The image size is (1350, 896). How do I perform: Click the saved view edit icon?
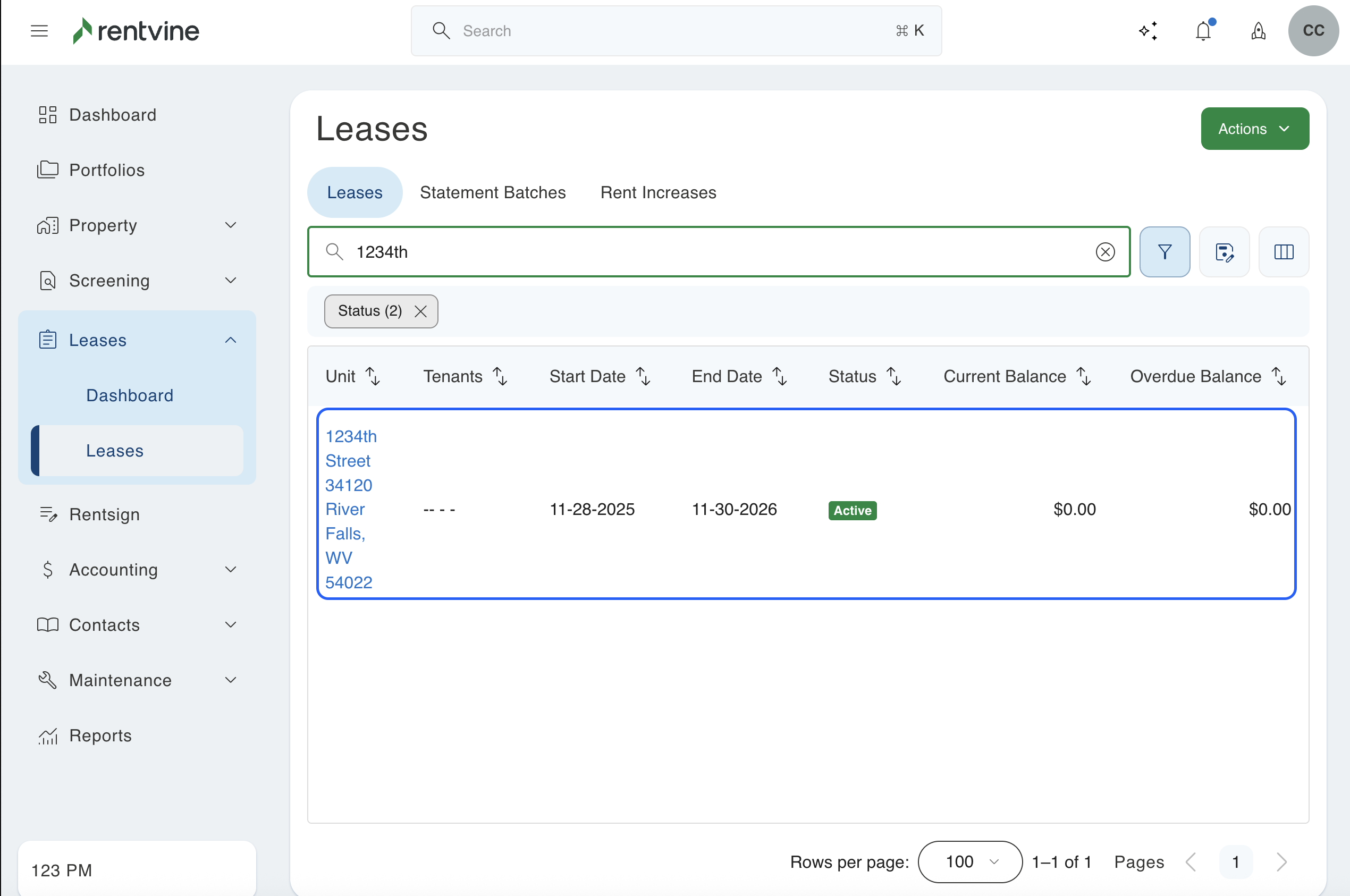1224,252
